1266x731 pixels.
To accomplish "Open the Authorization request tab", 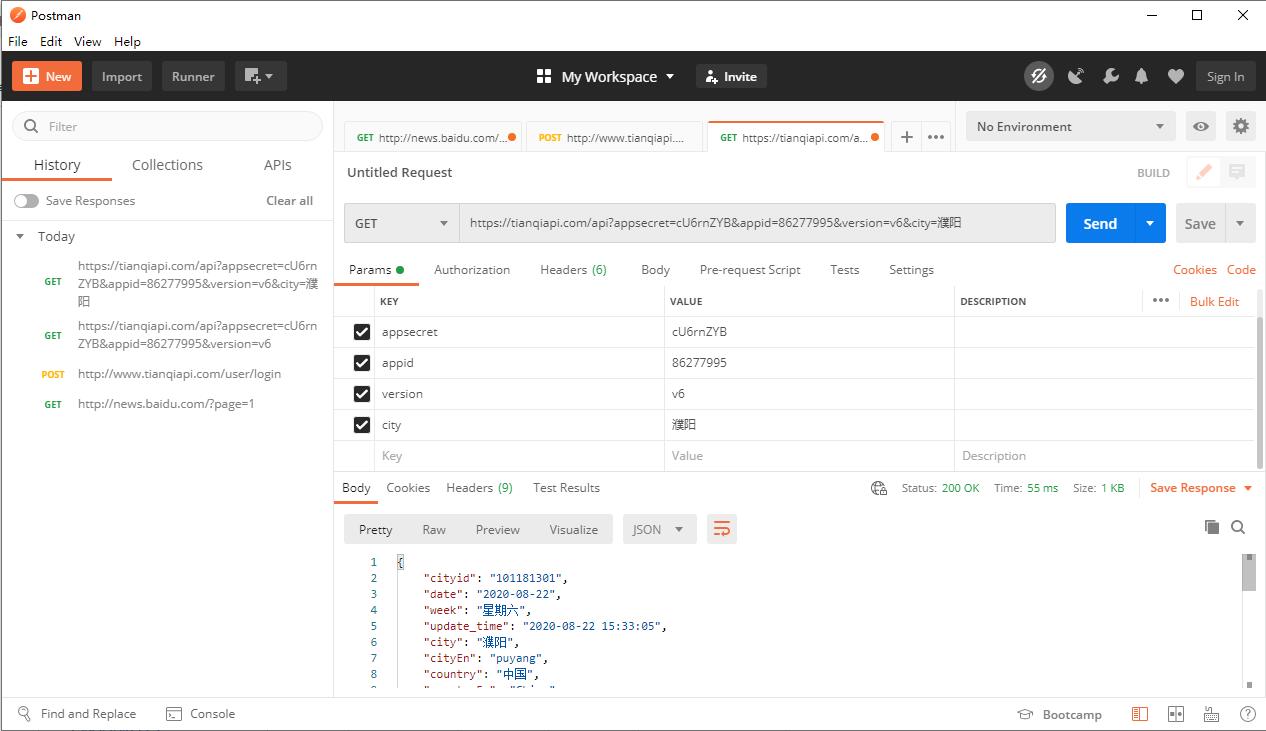I will 472,270.
